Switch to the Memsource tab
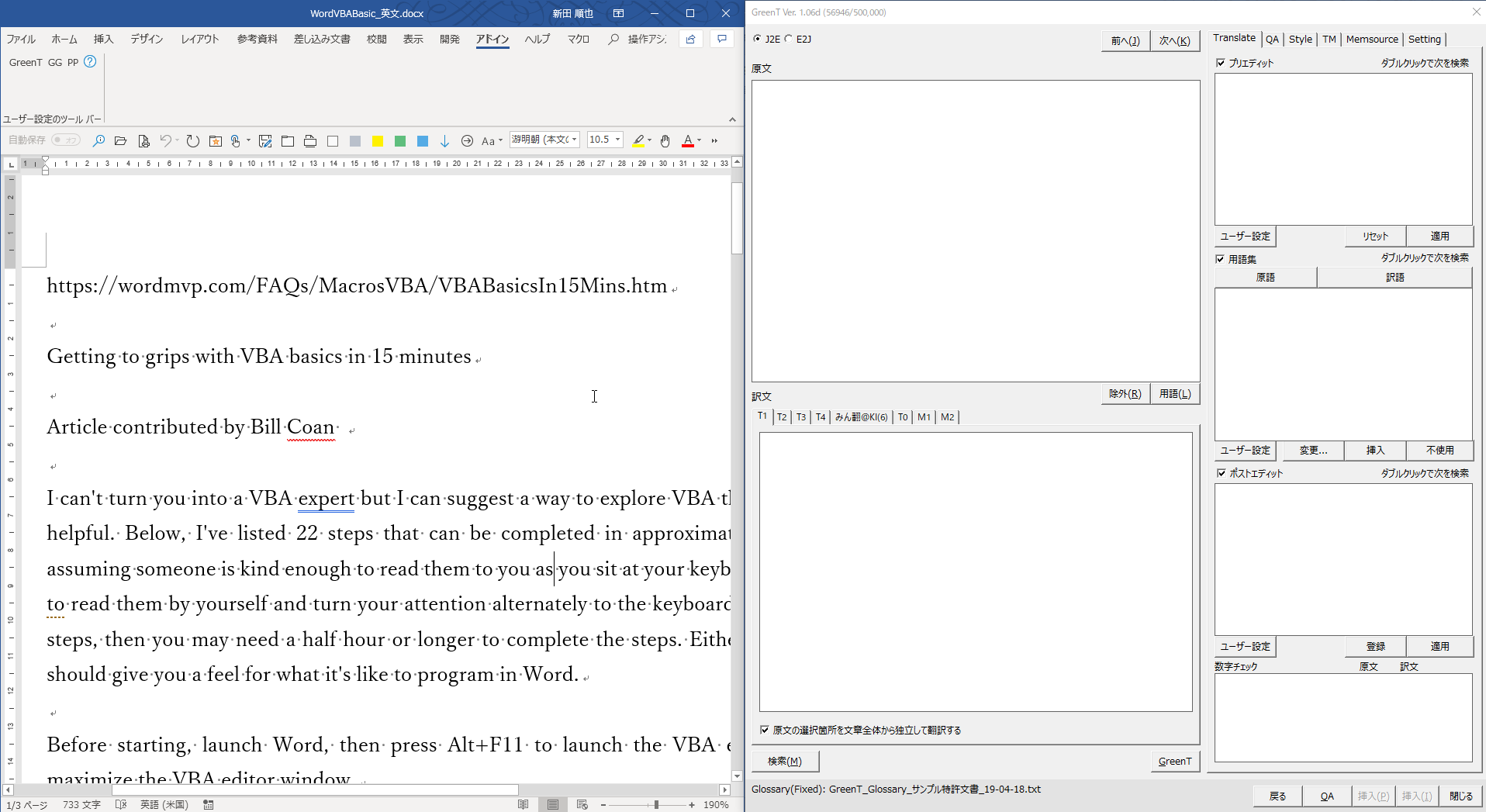This screenshot has height=812, width=1486. point(1371,39)
